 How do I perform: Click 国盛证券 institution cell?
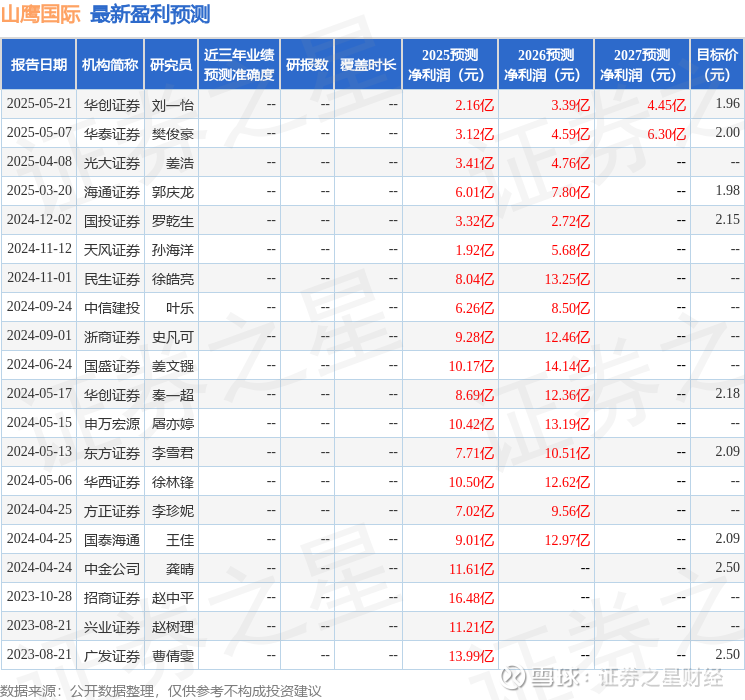[x=112, y=366]
